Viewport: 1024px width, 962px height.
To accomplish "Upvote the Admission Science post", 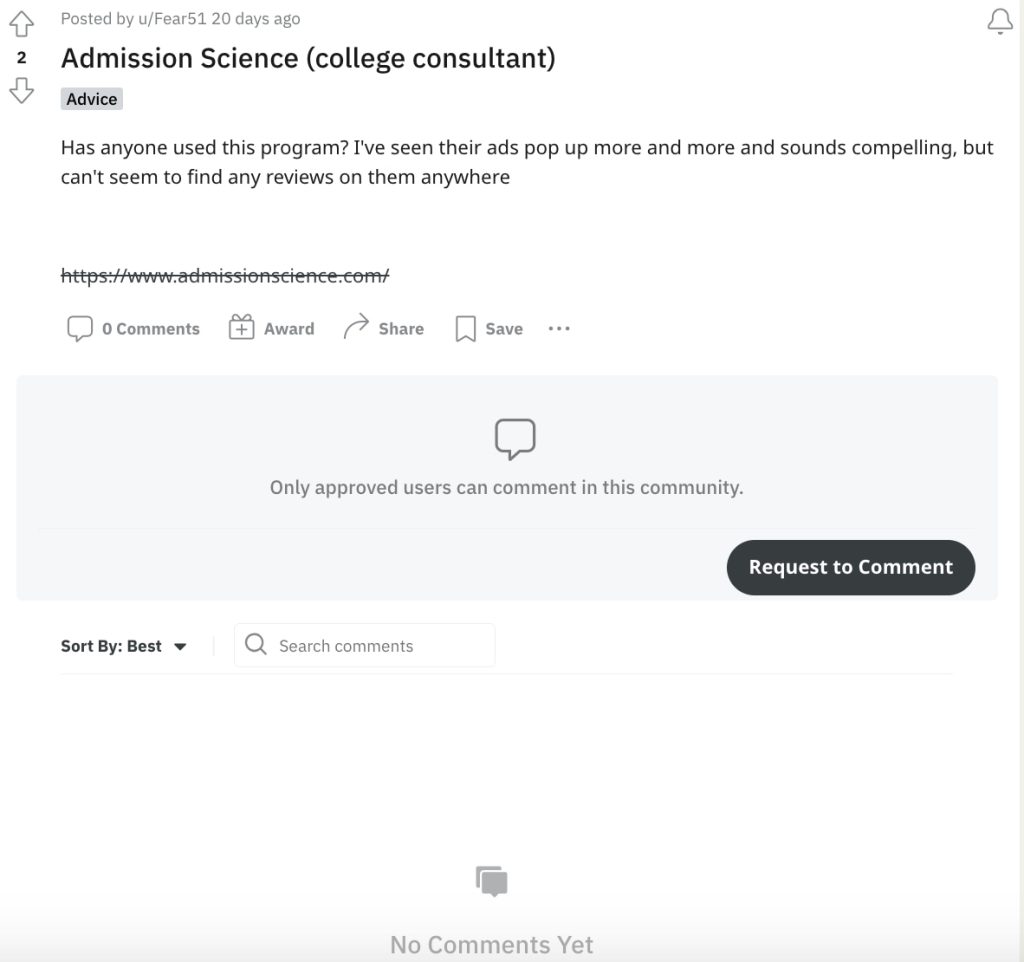I will 22,24.
